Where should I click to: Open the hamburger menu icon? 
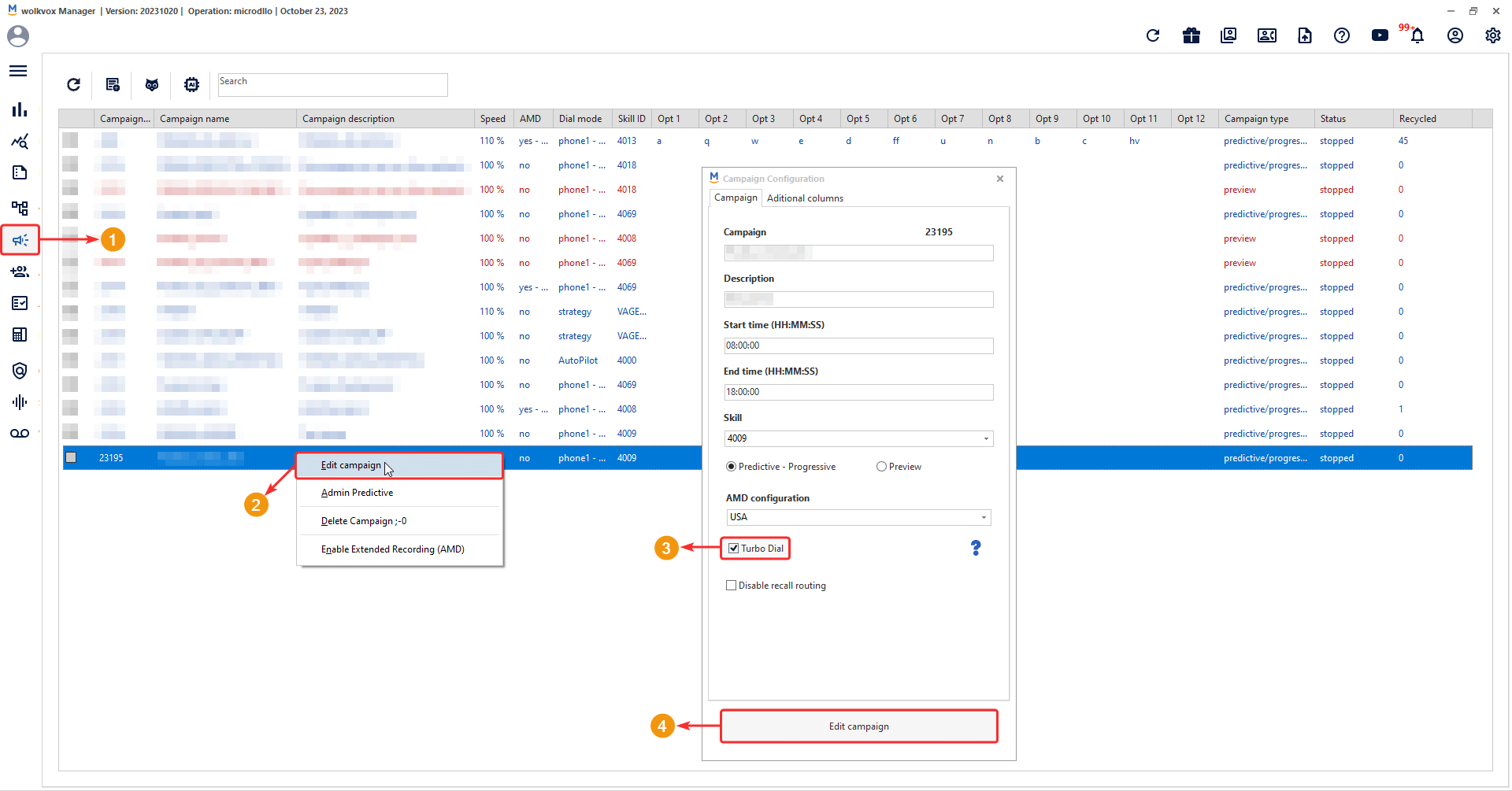(x=18, y=71)
